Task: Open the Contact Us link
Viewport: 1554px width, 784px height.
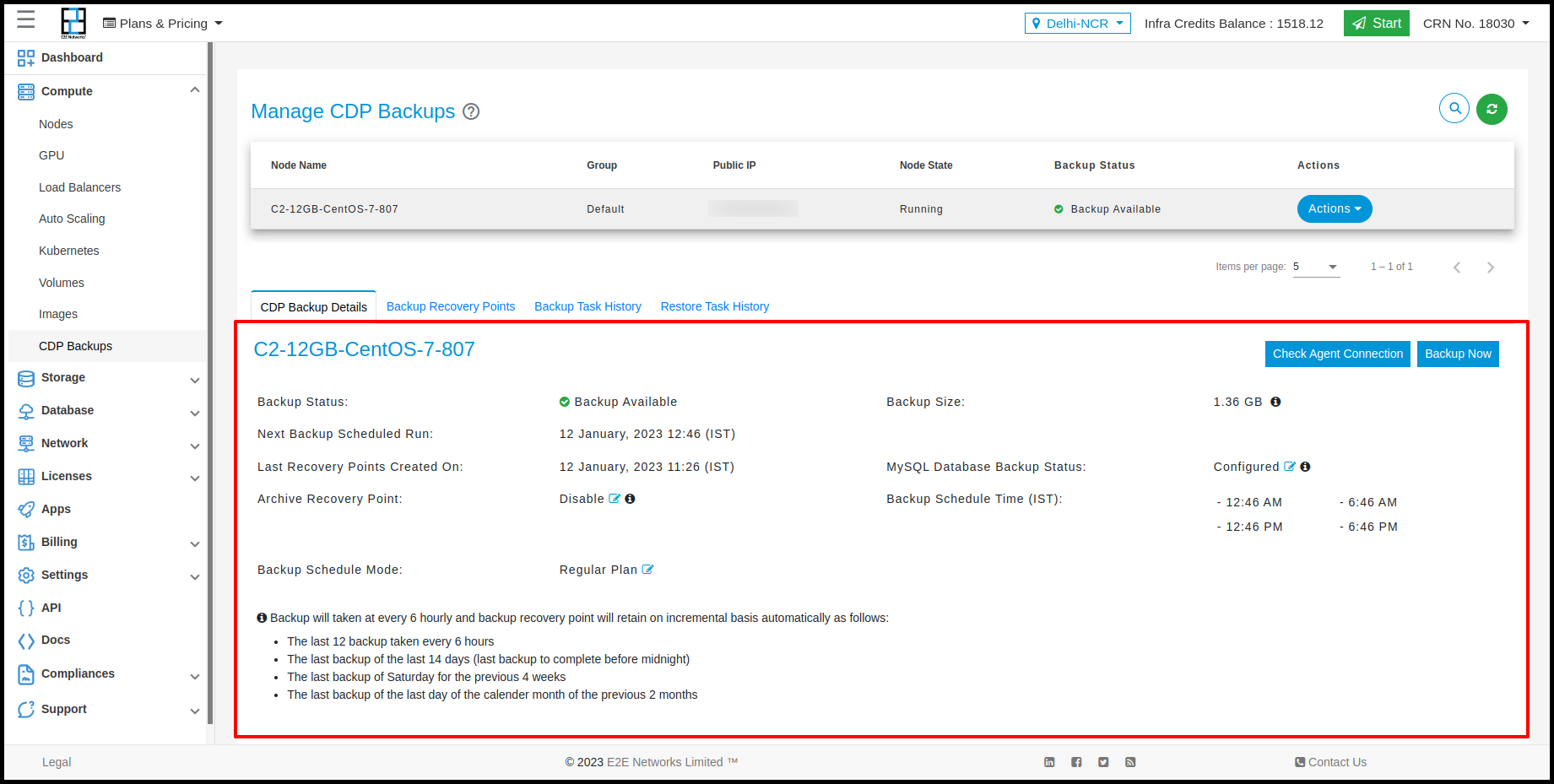Action: coord(1330,762)
